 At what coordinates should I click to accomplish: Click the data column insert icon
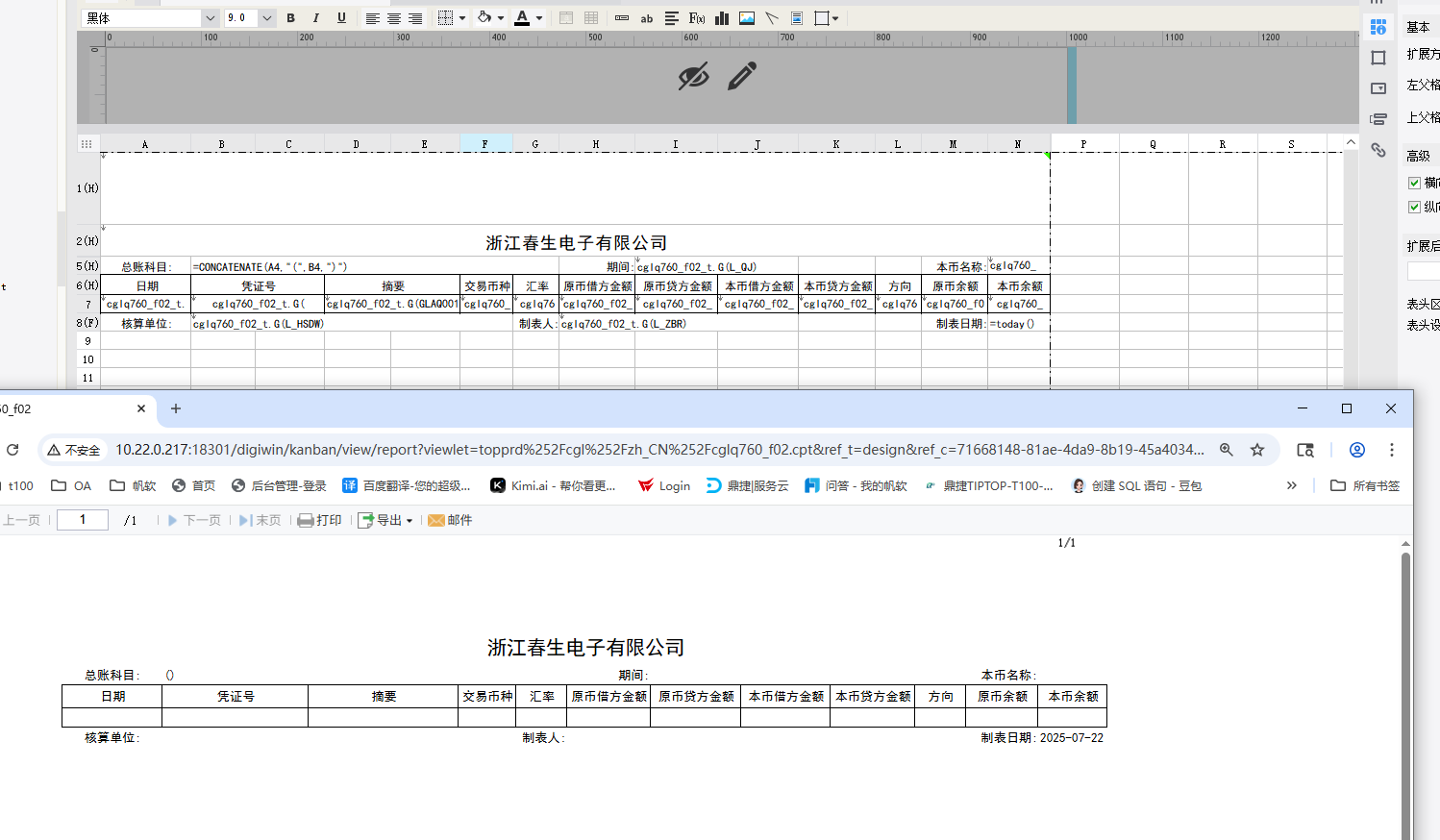(x=622, y=18)
